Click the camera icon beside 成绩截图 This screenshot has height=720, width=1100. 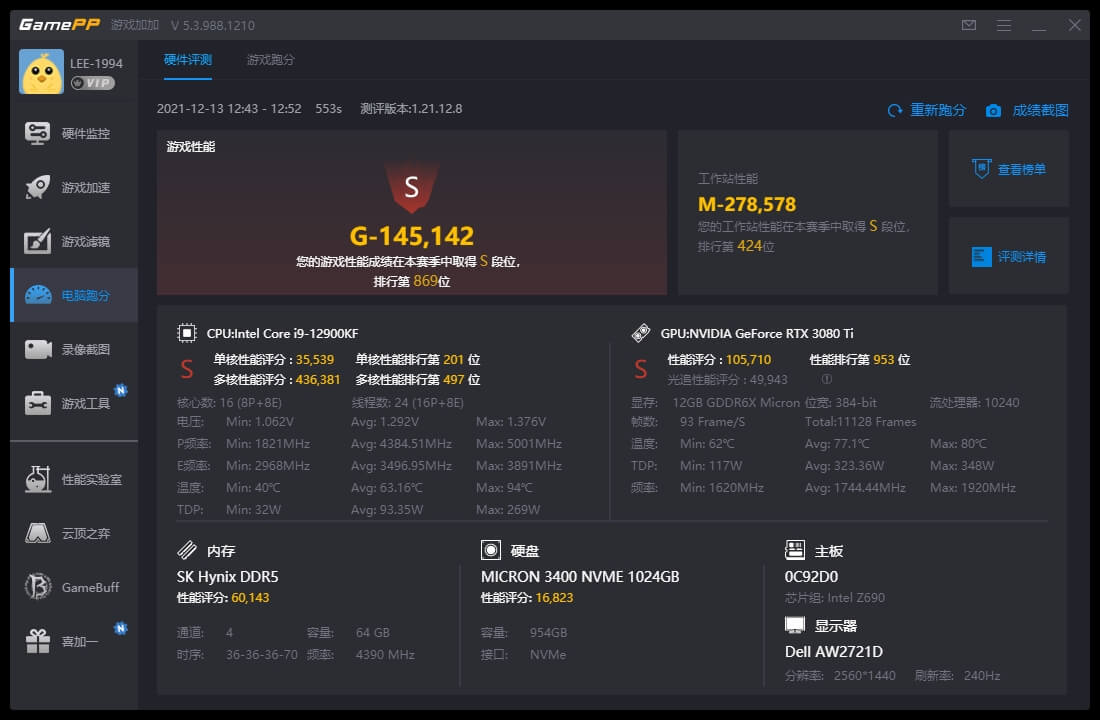(x=993, y=111)
